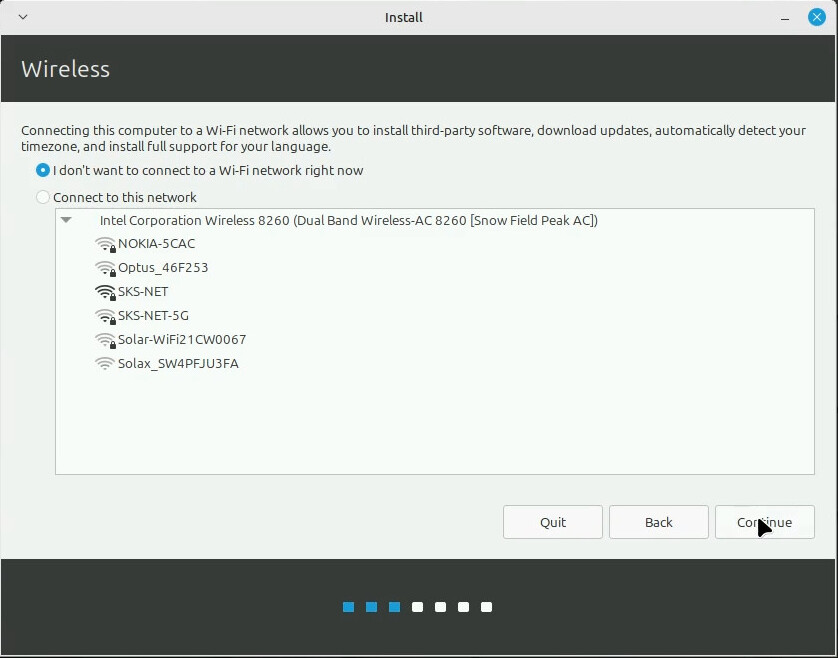Choose the "Connect to this network" radio button
The width and height of the screenshot is (838, 658).
(x=43, y=198)
